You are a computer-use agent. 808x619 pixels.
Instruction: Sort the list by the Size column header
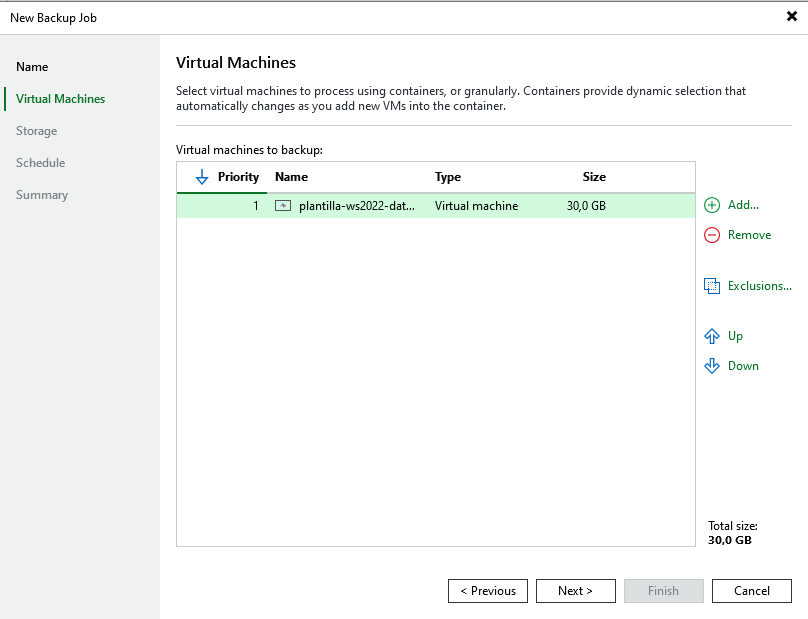tap(594, 177)
